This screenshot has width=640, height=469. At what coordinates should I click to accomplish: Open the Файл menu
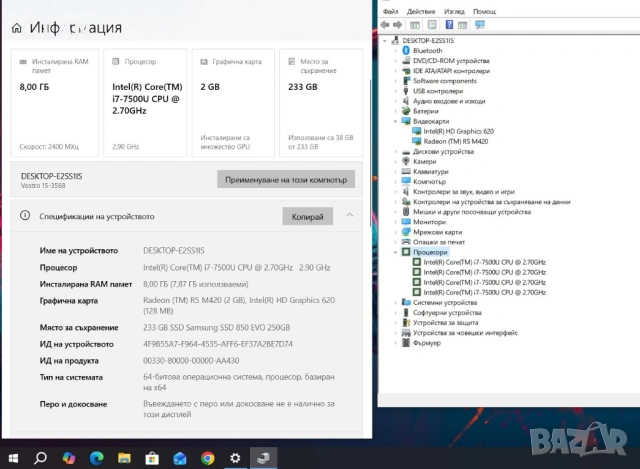[x=390, y=11]
